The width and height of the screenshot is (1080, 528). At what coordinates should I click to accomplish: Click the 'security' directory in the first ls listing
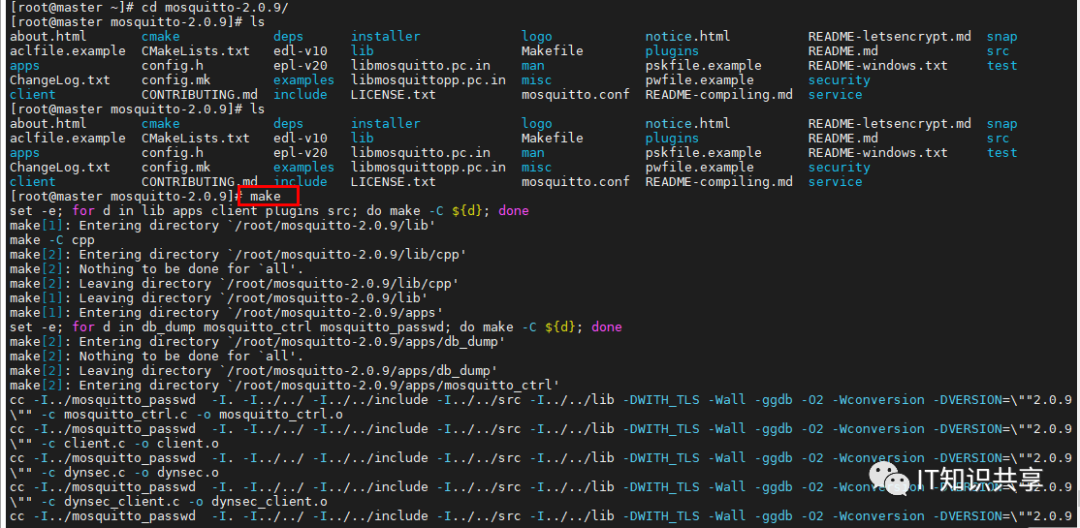tap(839, 80)
